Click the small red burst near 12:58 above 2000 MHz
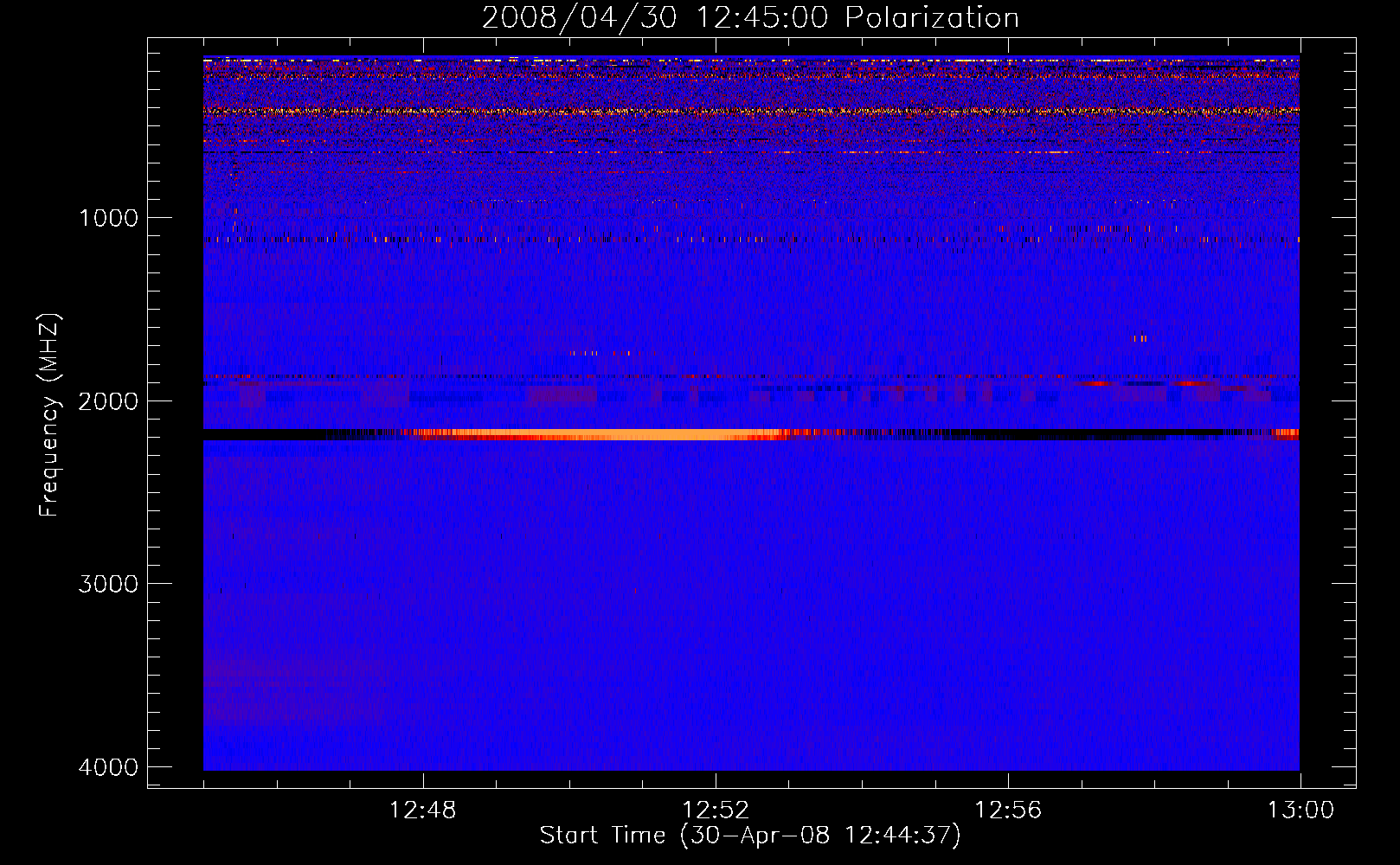Image resolution: width=1400 pixels, height=865 pixels. point(1140,338)
